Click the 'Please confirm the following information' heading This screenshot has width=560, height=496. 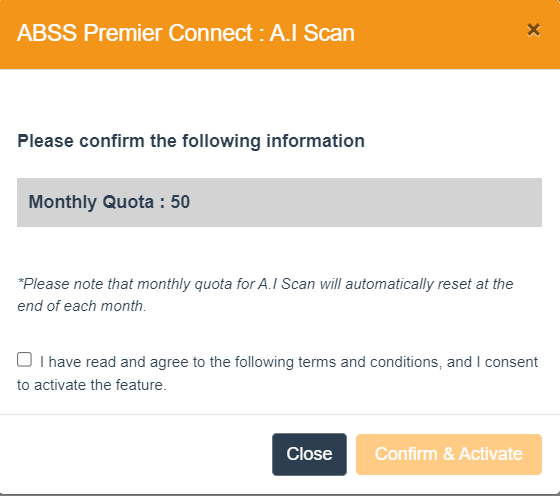[191, 141]
